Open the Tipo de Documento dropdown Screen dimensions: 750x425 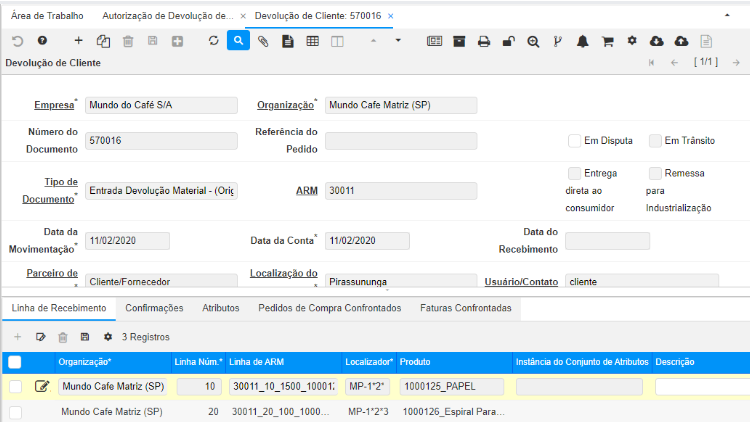click(161, 190)
